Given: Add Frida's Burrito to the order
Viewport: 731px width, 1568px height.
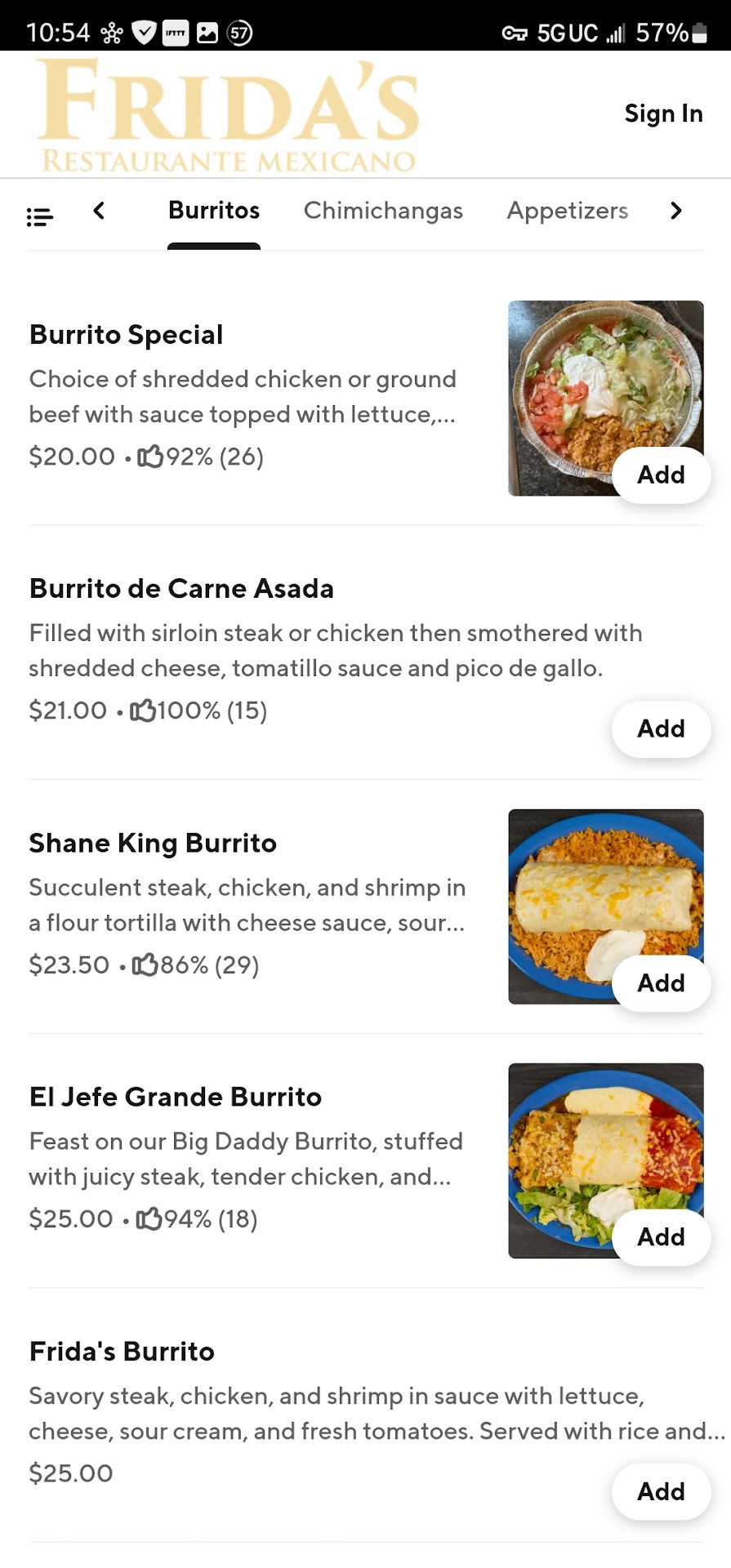Looking at the screenshot, I should pyautogui.click(x=661, y=1491).
